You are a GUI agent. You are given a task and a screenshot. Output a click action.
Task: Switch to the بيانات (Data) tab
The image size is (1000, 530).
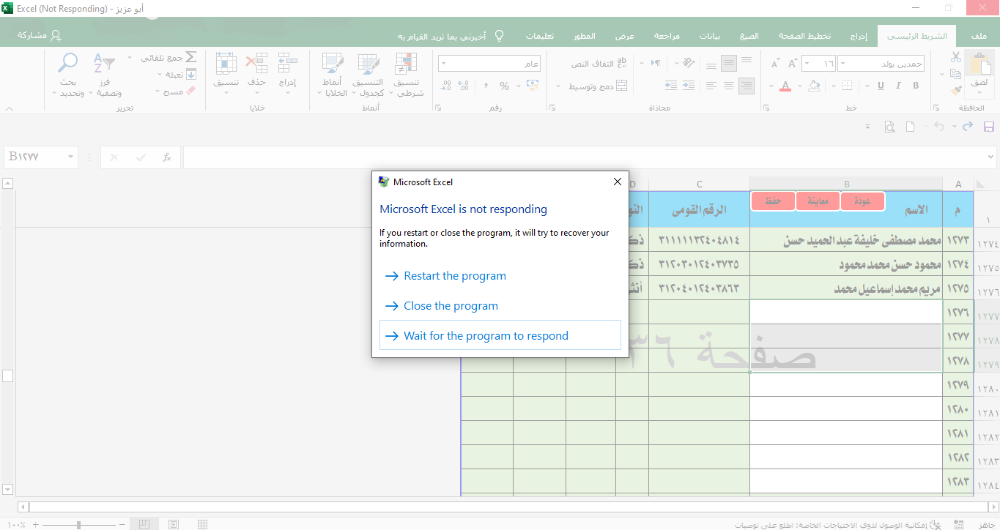click(x=709, y=36)
